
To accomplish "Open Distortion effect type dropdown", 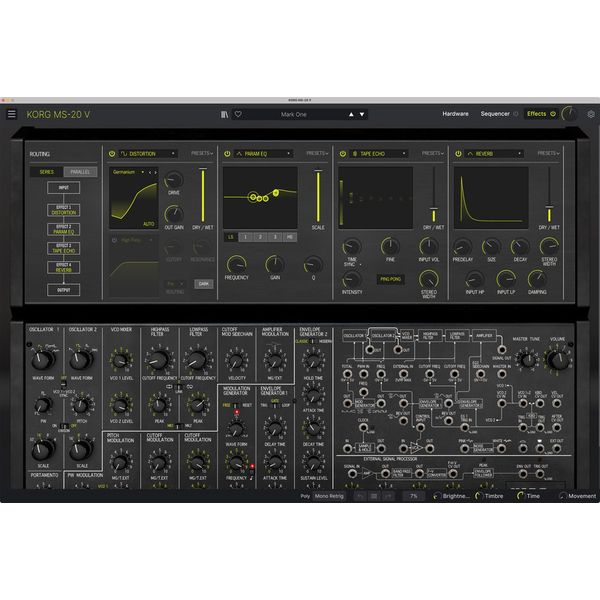I will coord(148,154).
